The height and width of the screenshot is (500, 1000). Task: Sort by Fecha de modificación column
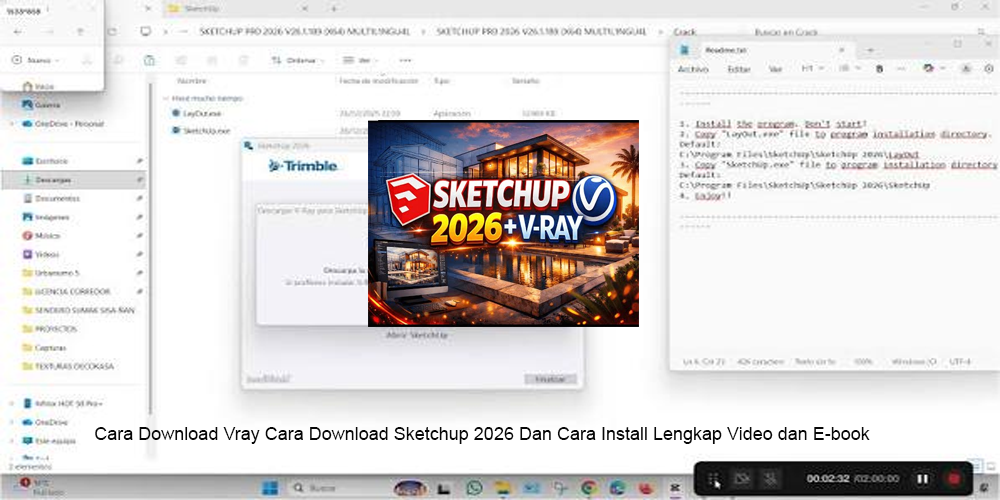point(379,82)
